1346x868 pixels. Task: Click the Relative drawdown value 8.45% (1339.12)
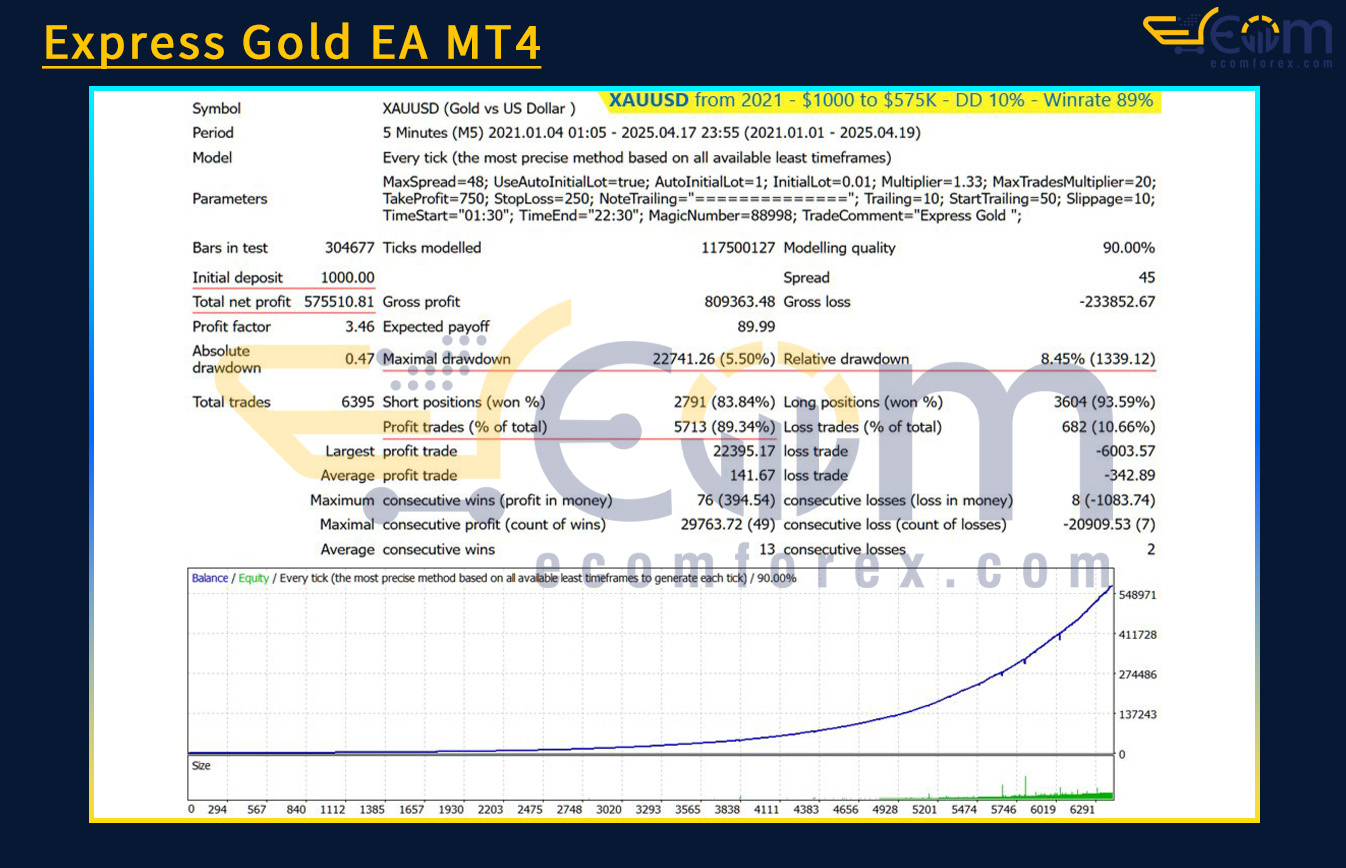pos(1098,359)
